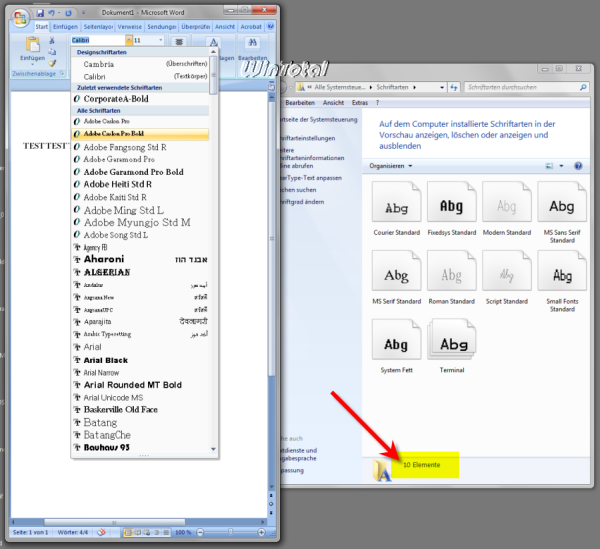
Task: Click the proofing errors icon in the status bar
Action: click(101, 532)
